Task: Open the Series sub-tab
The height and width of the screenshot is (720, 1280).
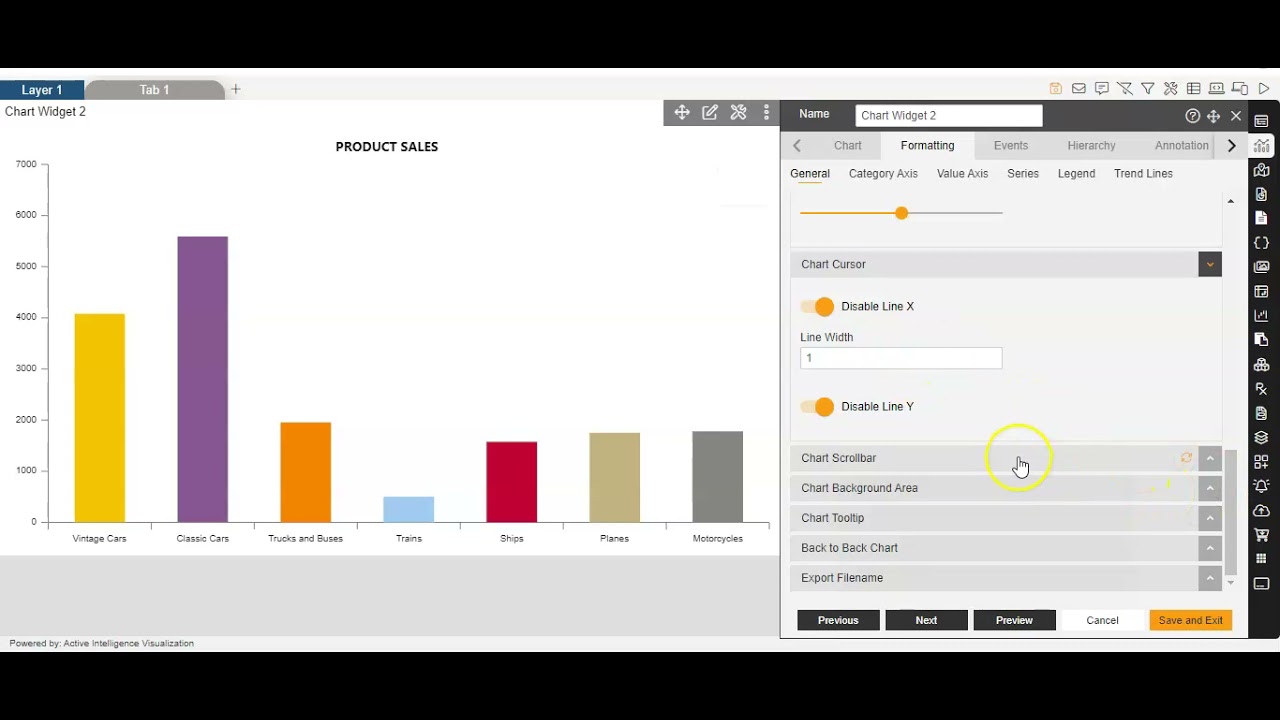Action: [x=1023, y=174]
